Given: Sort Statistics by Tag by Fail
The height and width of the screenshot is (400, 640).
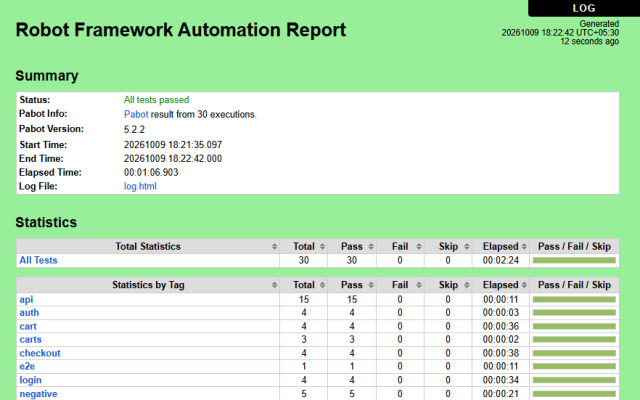Looking at the screenshot, I should click(400, 285).
